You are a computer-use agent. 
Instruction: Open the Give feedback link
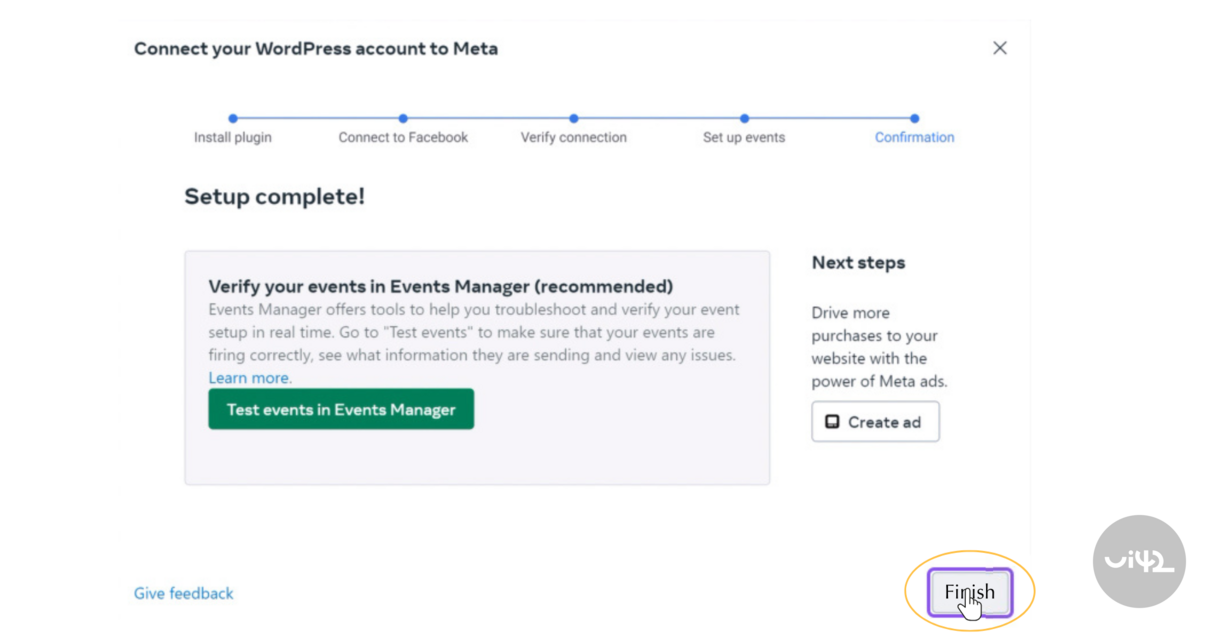(x=184, y=593)
